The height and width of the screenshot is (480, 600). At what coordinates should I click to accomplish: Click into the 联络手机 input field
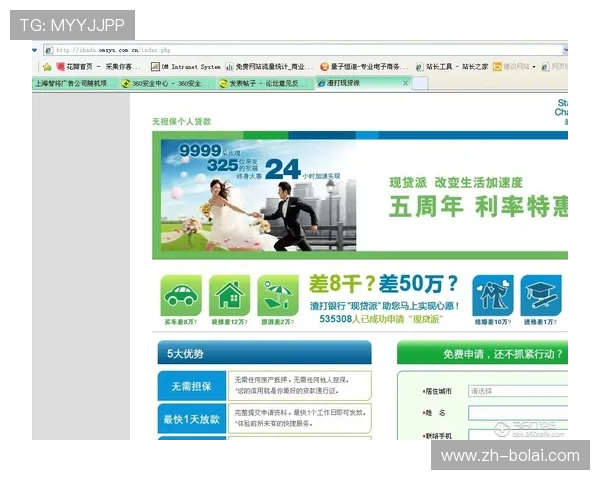coord(518,435)
